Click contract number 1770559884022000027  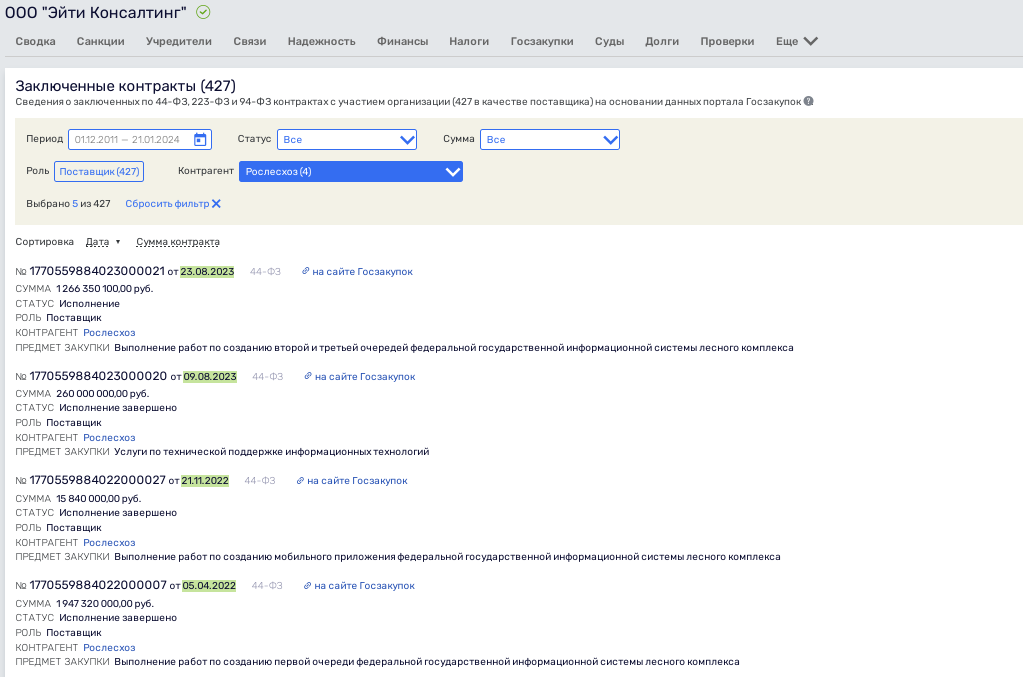(x=98, y=480)
